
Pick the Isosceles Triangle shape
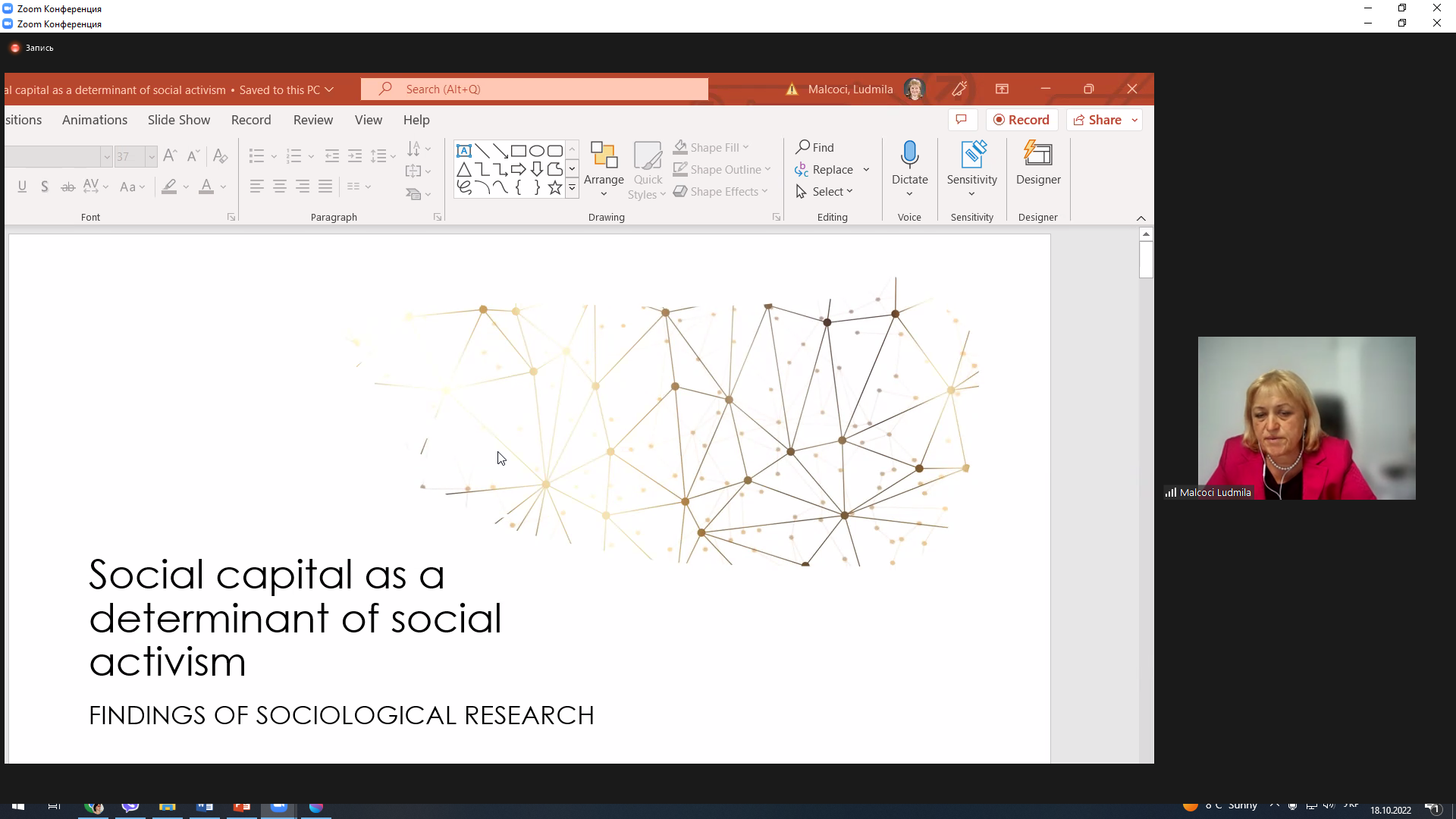pyautogui.click(x=463, y=168)
